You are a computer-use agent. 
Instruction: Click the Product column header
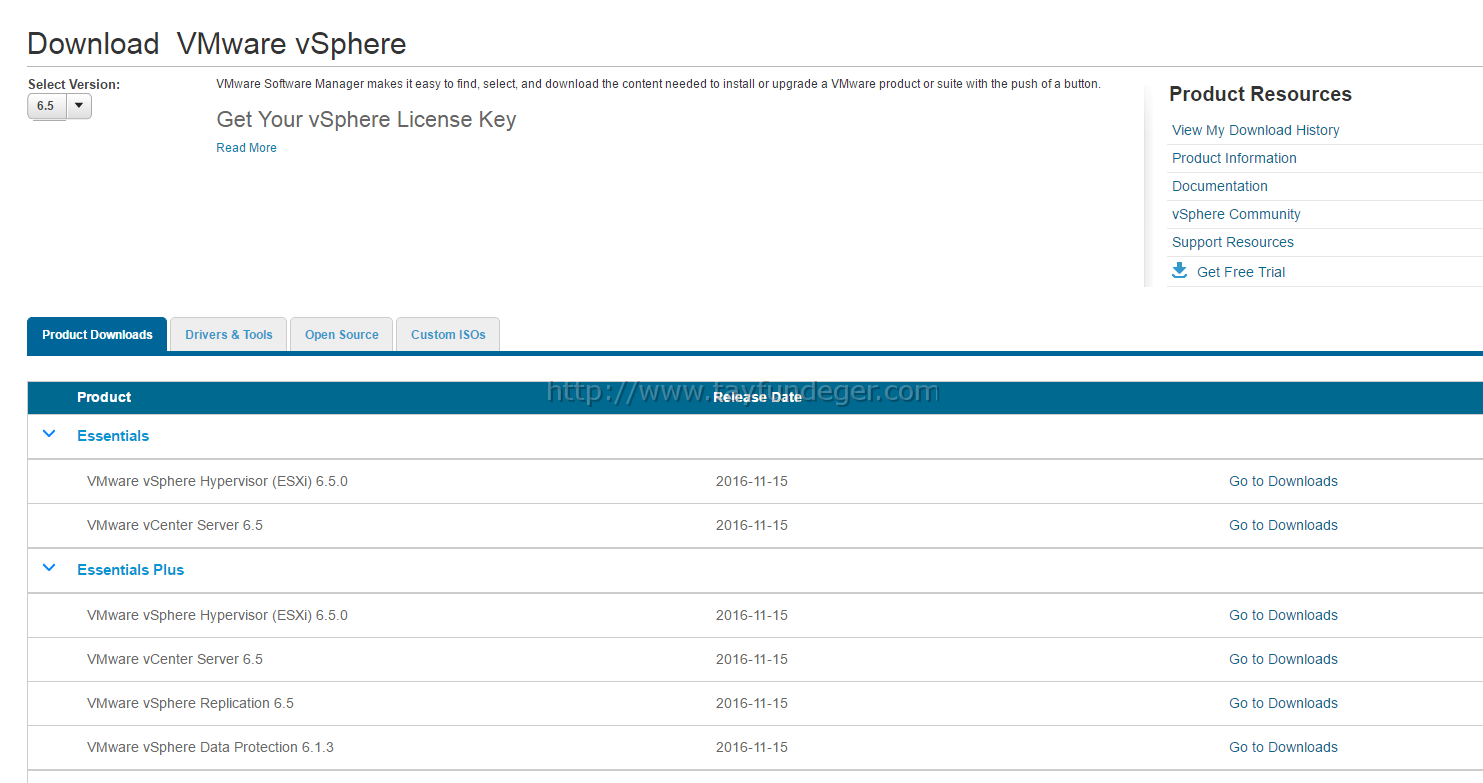tap(104, 397)
